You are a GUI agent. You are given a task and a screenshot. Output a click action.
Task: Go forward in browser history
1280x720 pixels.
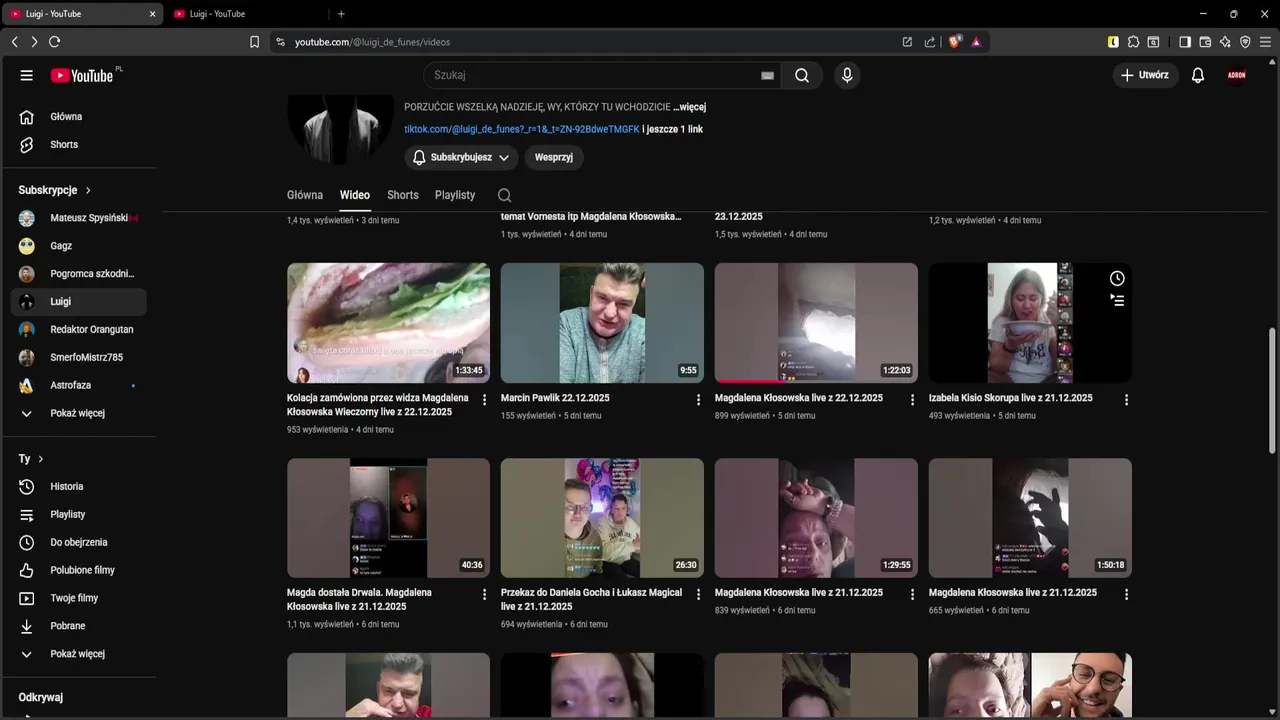34,42
